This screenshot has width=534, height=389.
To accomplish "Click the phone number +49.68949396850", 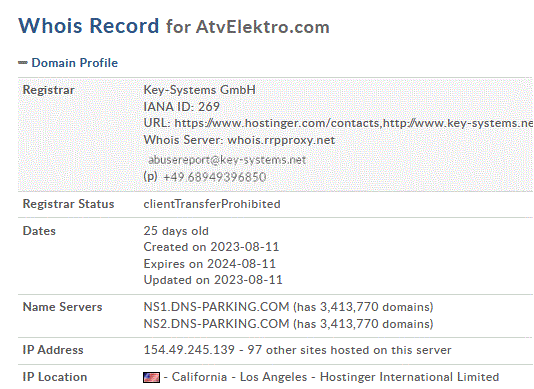I will tap(215, 177).
